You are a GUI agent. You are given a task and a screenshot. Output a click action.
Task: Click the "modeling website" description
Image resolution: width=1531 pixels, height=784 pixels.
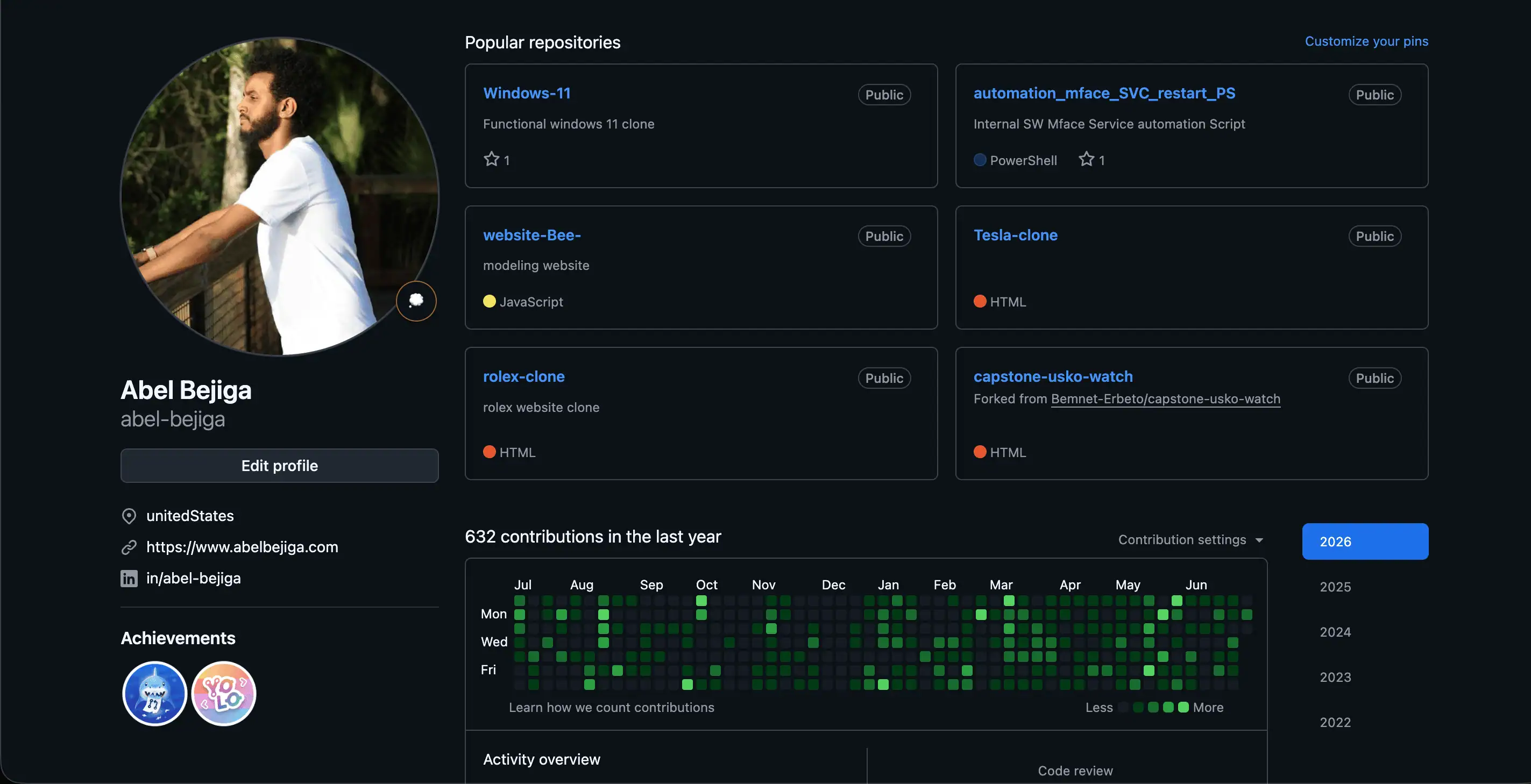(535, 265)
